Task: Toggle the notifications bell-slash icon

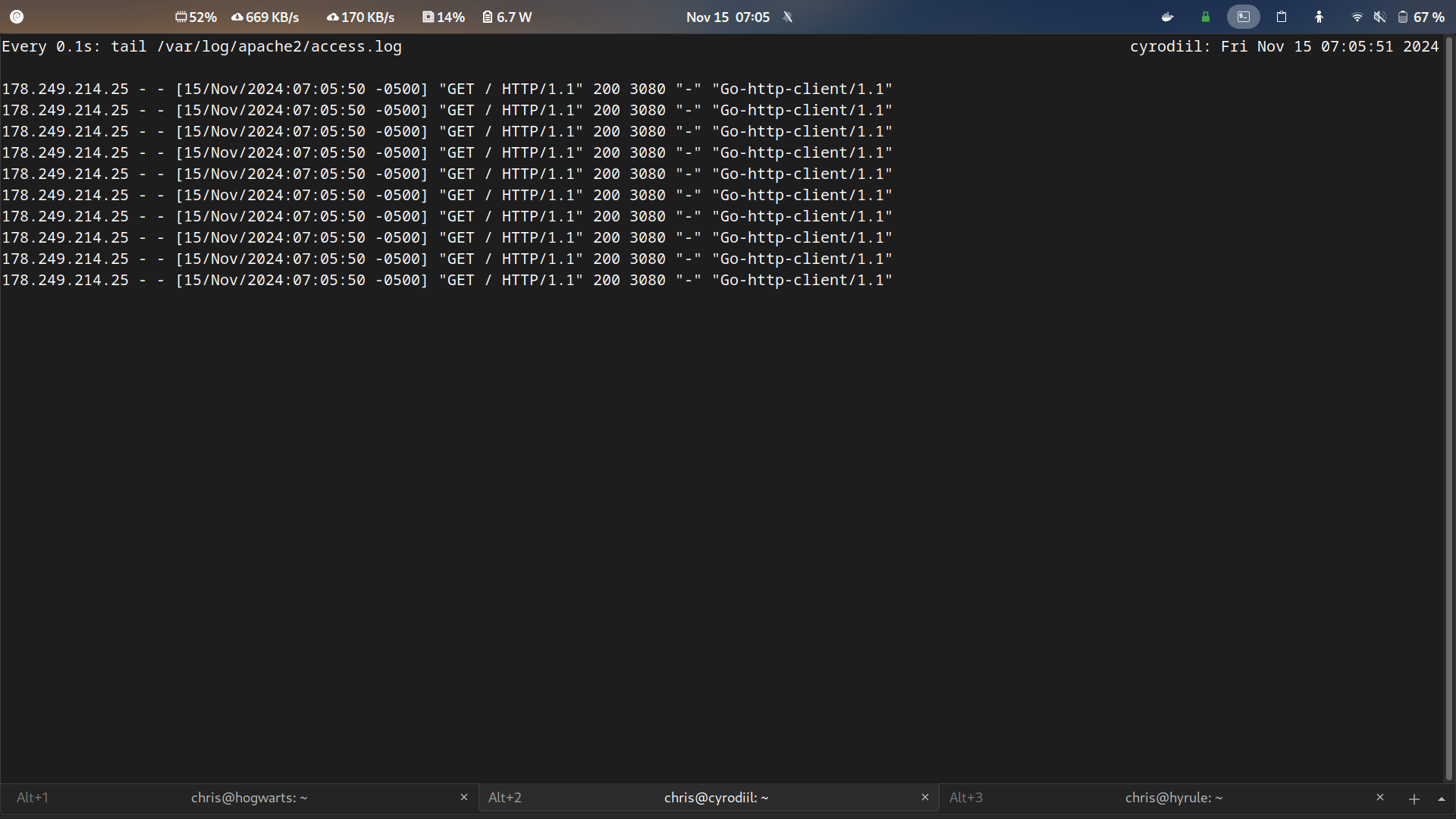Action: point(788,17)
